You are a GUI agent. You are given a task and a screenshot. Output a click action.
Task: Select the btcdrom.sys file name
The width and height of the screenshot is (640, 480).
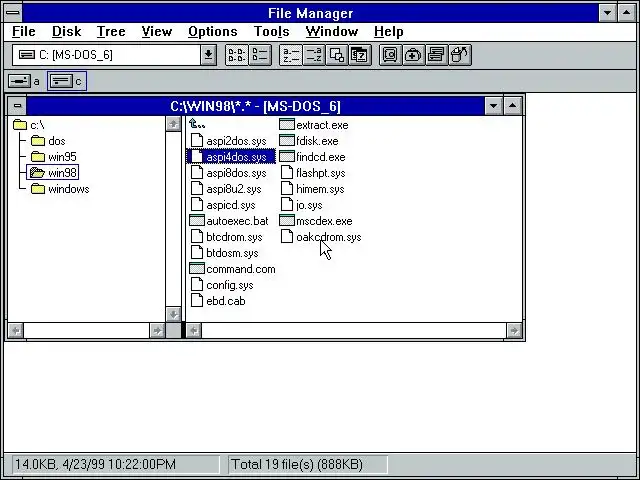click(x=234, y=237)
